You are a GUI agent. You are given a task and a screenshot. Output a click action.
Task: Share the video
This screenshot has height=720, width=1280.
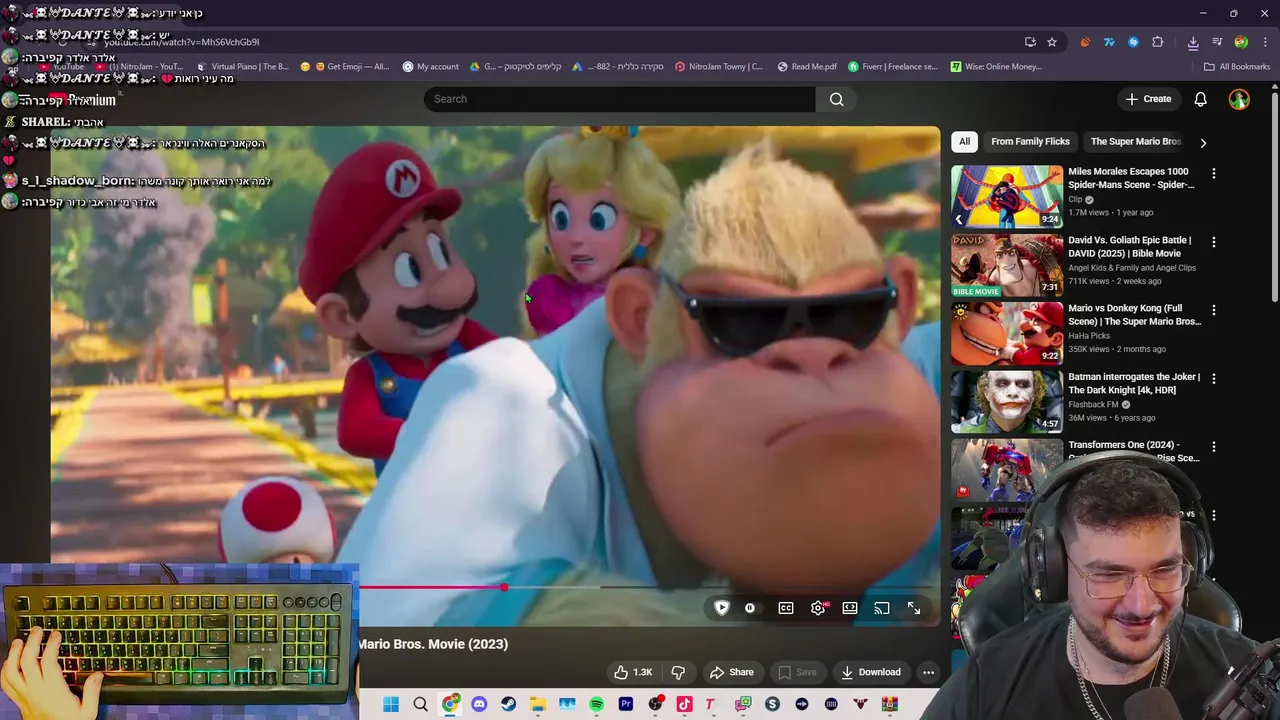pyautogui.click(x=731, y=672)
